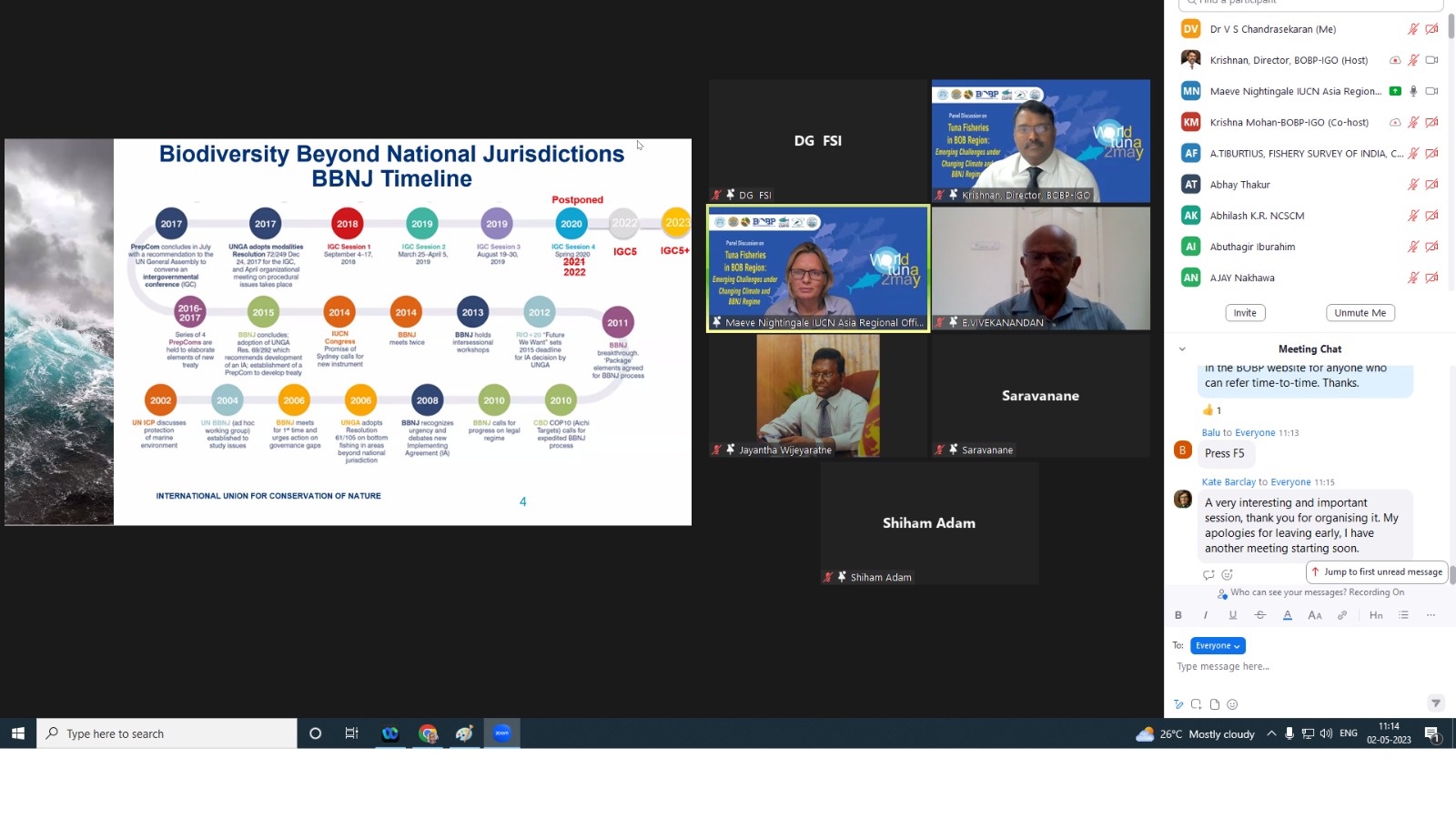Toggle chat formatting toolbar pencil icon
Image resolution: width=1456 pixels, height=819 pixels.
click(x=1178, y=704)
